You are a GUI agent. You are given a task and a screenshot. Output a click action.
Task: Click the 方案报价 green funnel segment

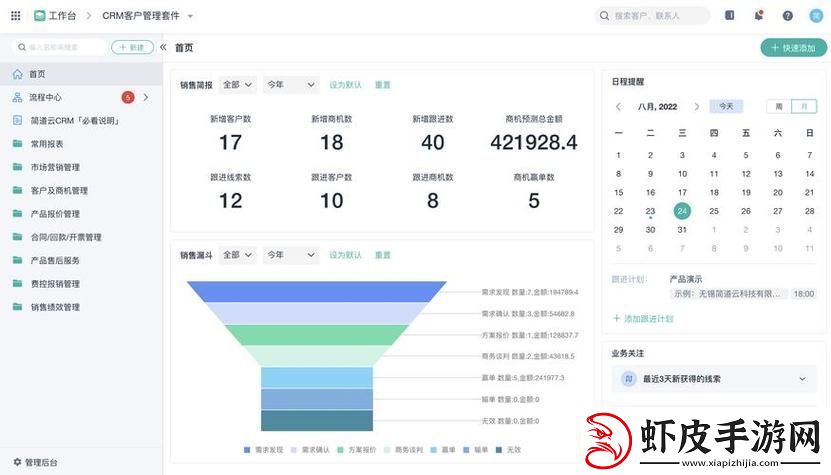point(317,335)
